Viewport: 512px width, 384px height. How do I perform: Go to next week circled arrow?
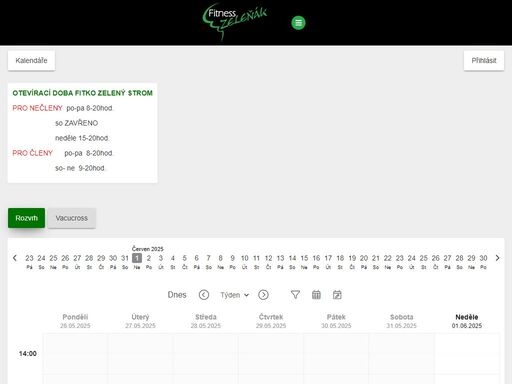pos(263,295)
